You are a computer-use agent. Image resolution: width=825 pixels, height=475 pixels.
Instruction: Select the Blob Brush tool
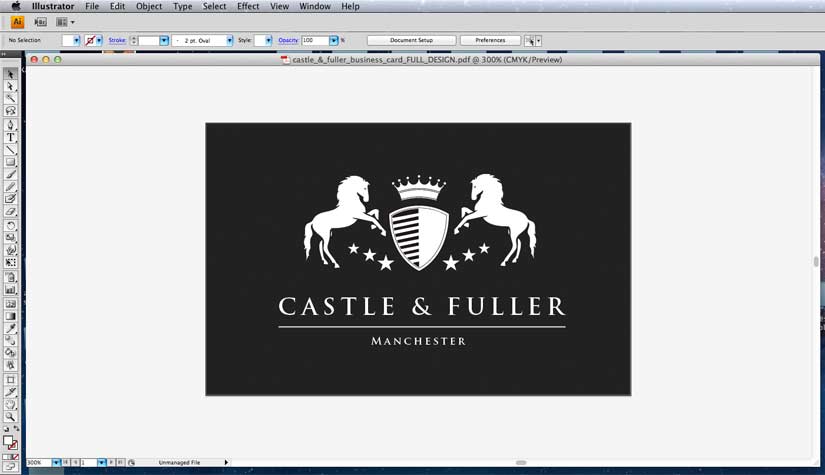pos(11,199)
